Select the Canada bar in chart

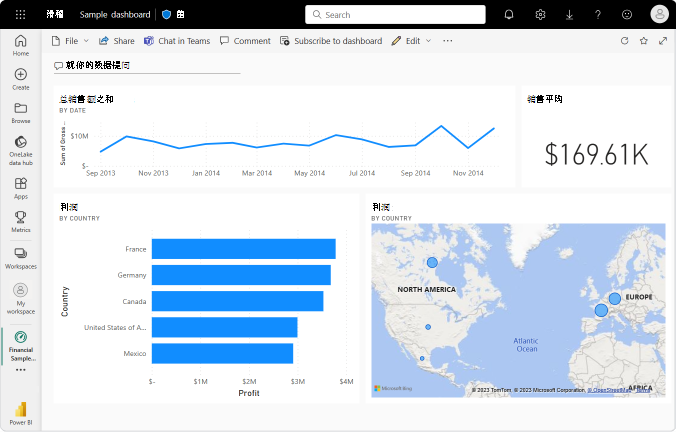(238, 301)
